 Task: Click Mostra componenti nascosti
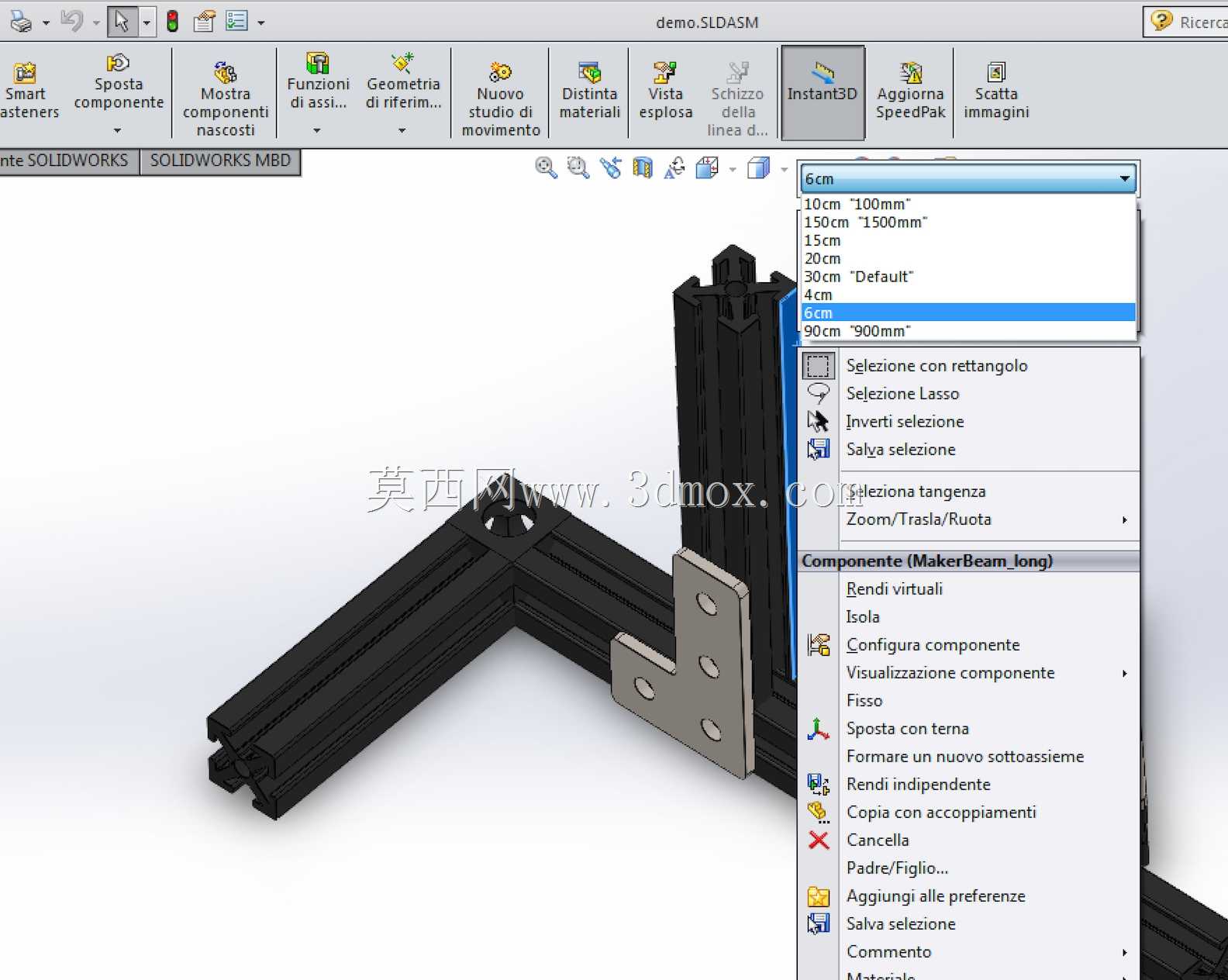226,99
